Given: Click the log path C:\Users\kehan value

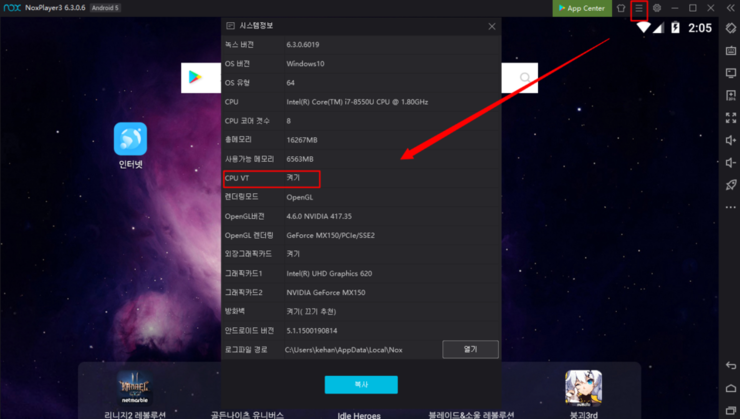Looking at the screenshot, I should point(344,350).
